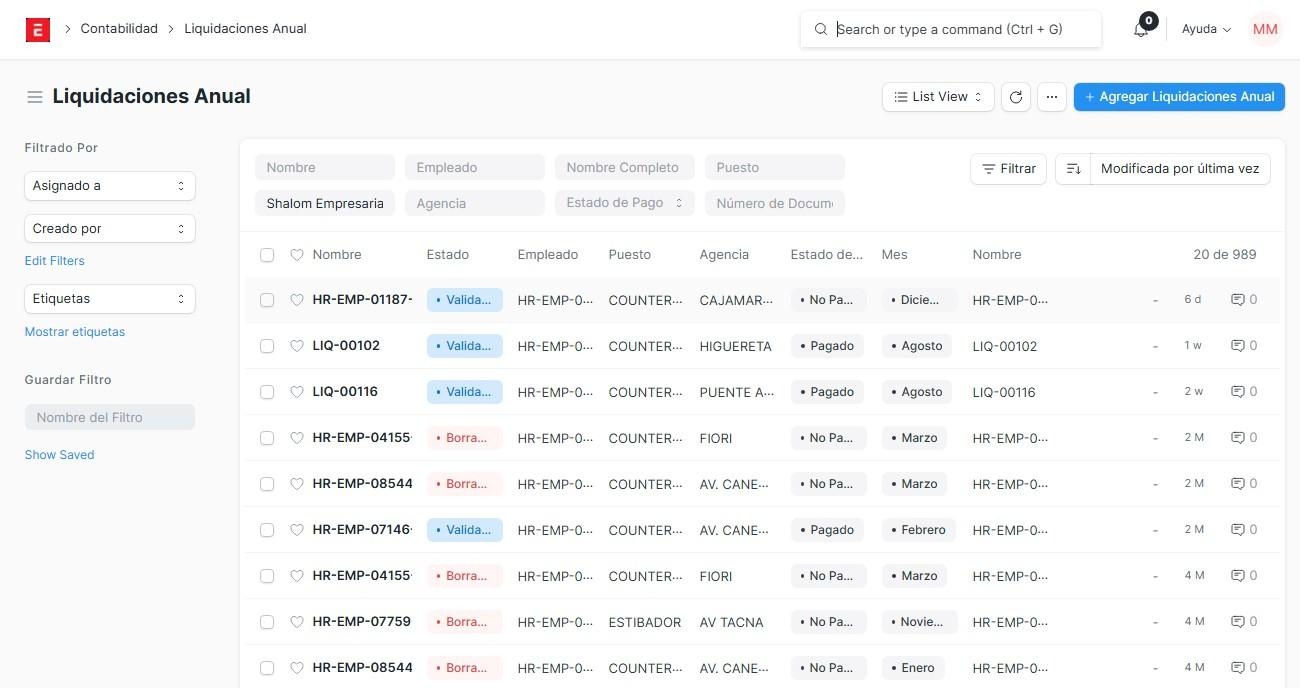
Task: Click the red ERPNext home logo
Action: click(37, 29)
